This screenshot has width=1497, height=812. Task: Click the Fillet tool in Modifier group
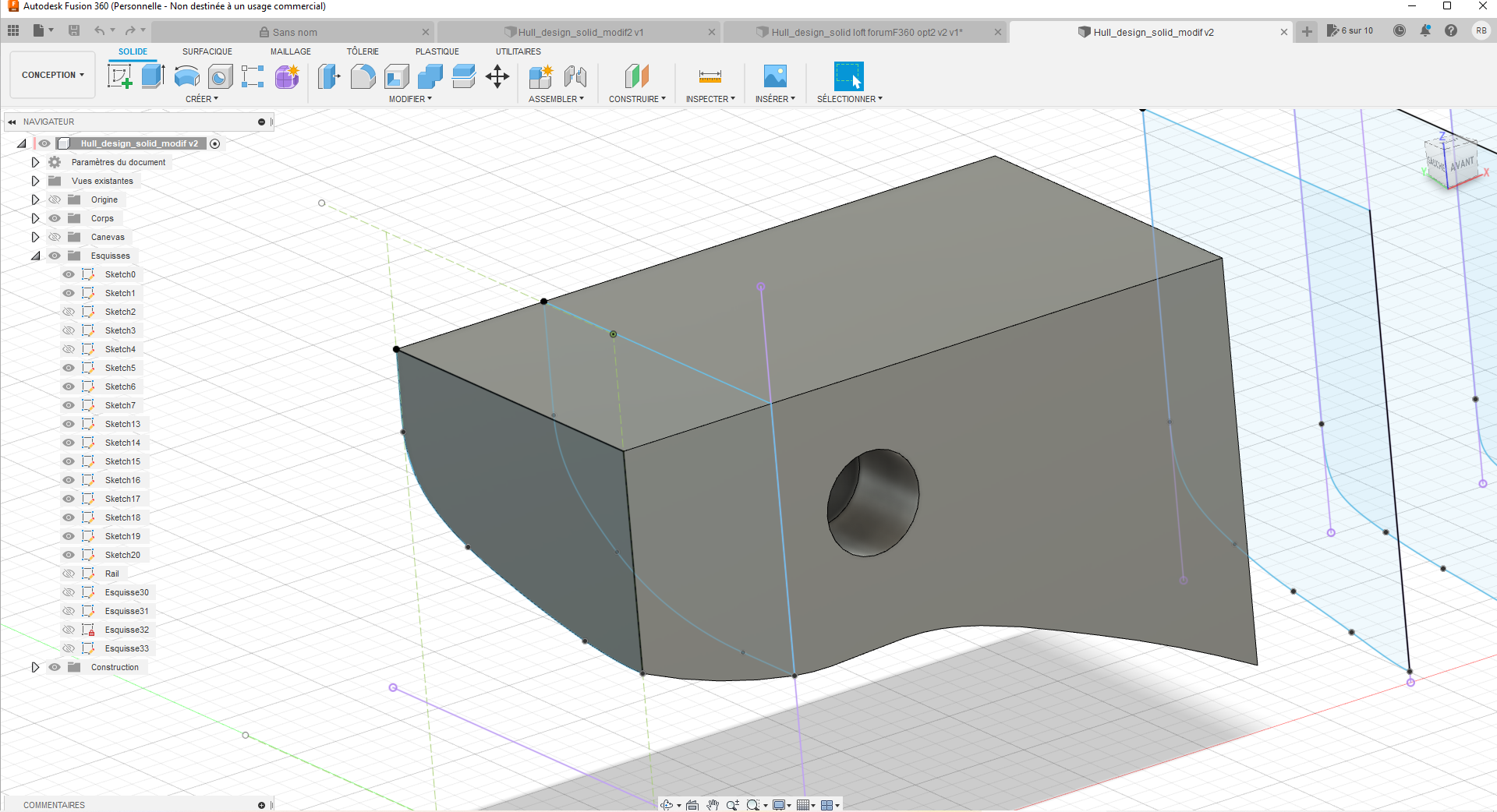click(x=363, y=76)
